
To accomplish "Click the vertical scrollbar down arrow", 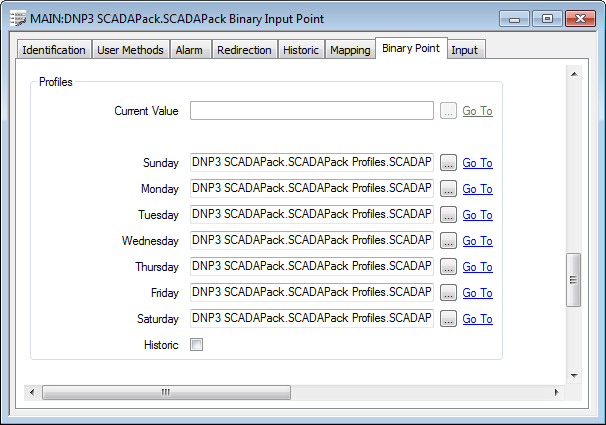I will point(574,376).
